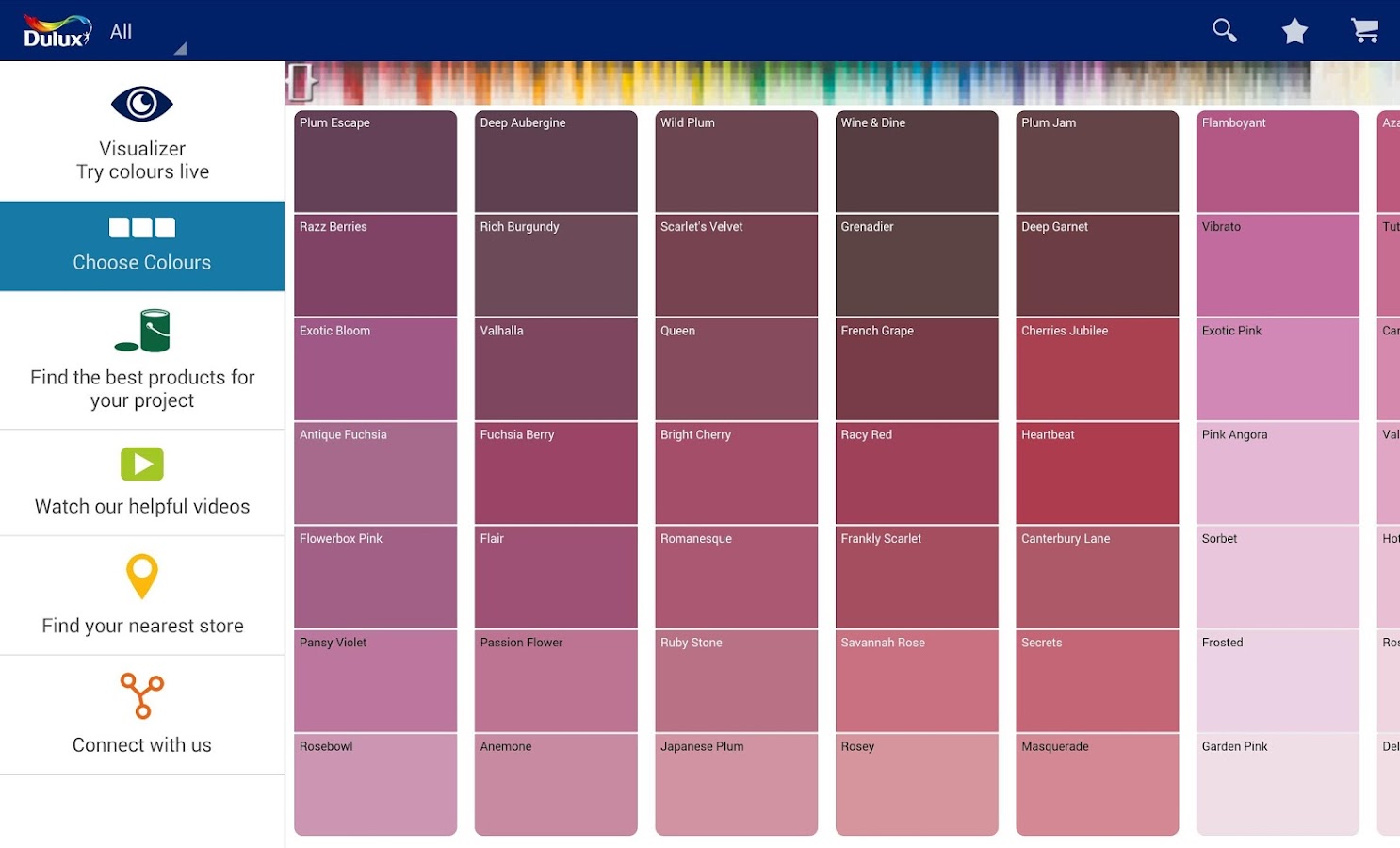Open favourites via the star icon
Viewport: 1400px width, 848px height.
[x=1294, y=29]
